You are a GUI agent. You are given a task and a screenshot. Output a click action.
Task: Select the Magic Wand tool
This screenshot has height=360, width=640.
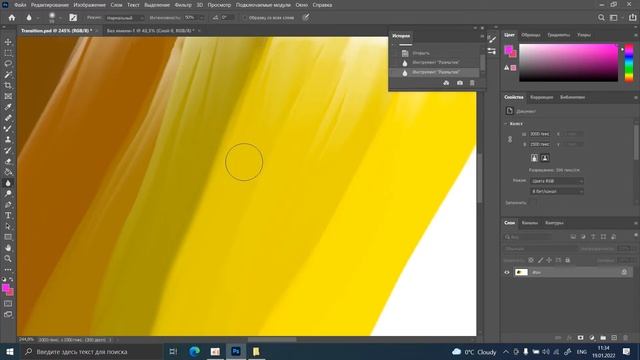8,75
